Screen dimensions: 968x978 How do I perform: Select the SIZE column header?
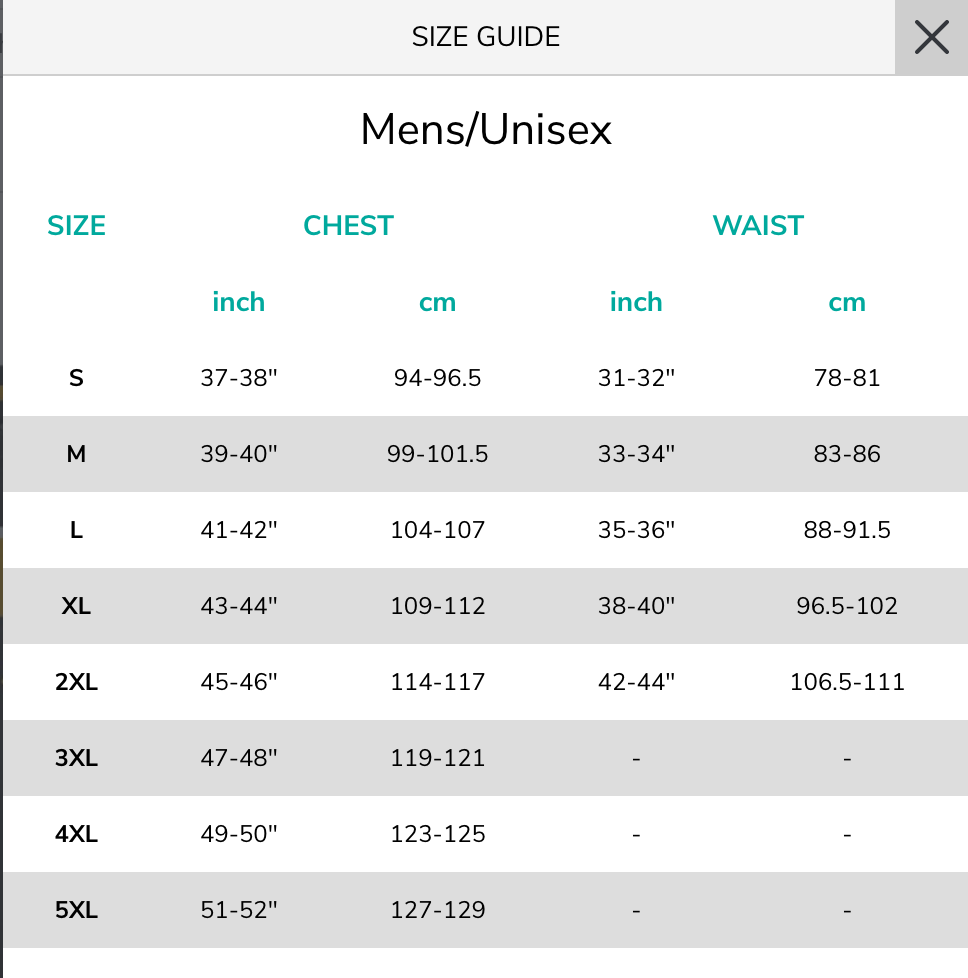tap(76, 225)
